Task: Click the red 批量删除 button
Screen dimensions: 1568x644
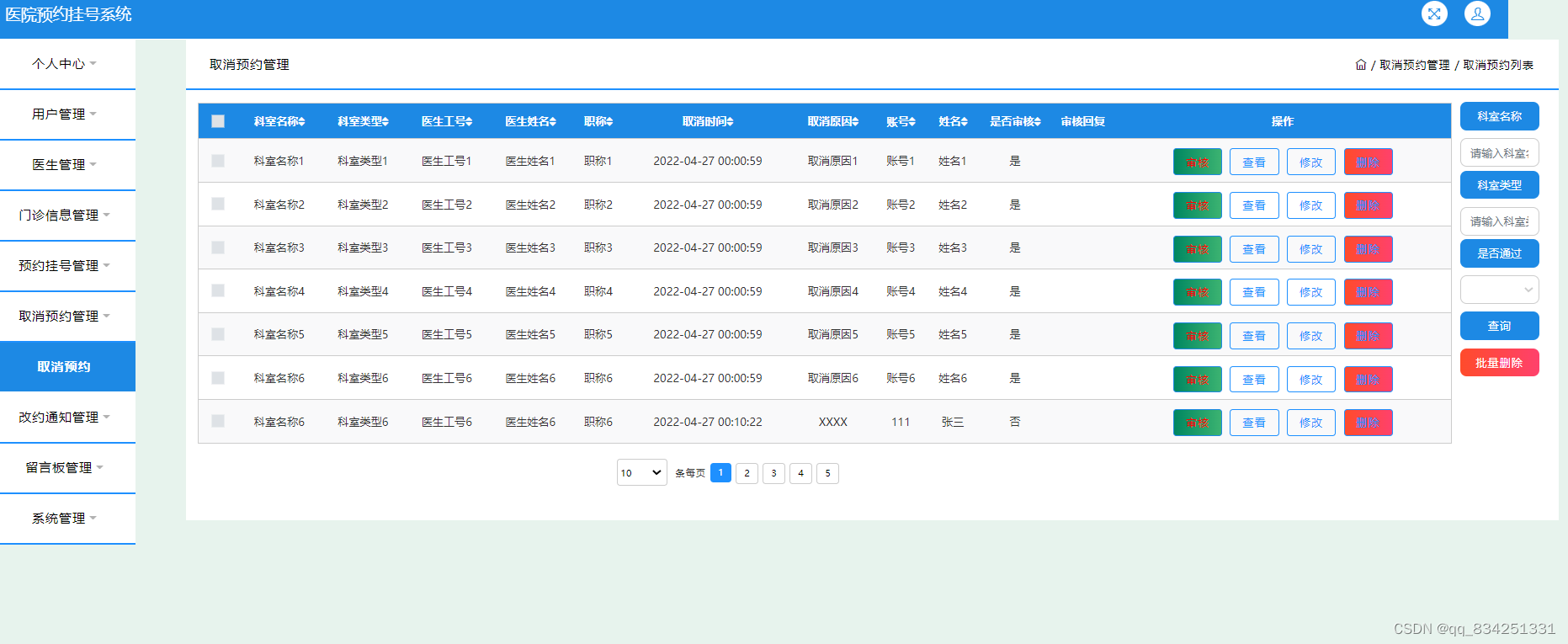Action: pos(1499,363)
